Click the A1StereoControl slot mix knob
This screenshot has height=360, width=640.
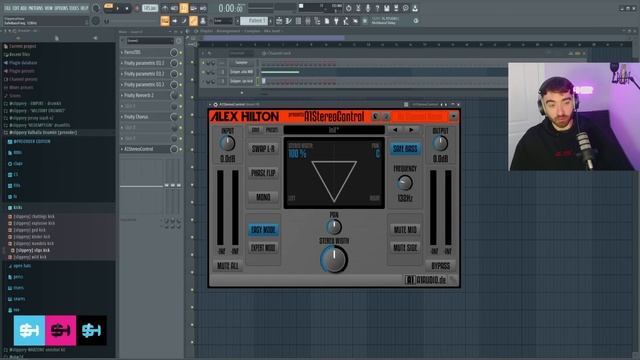173,149
